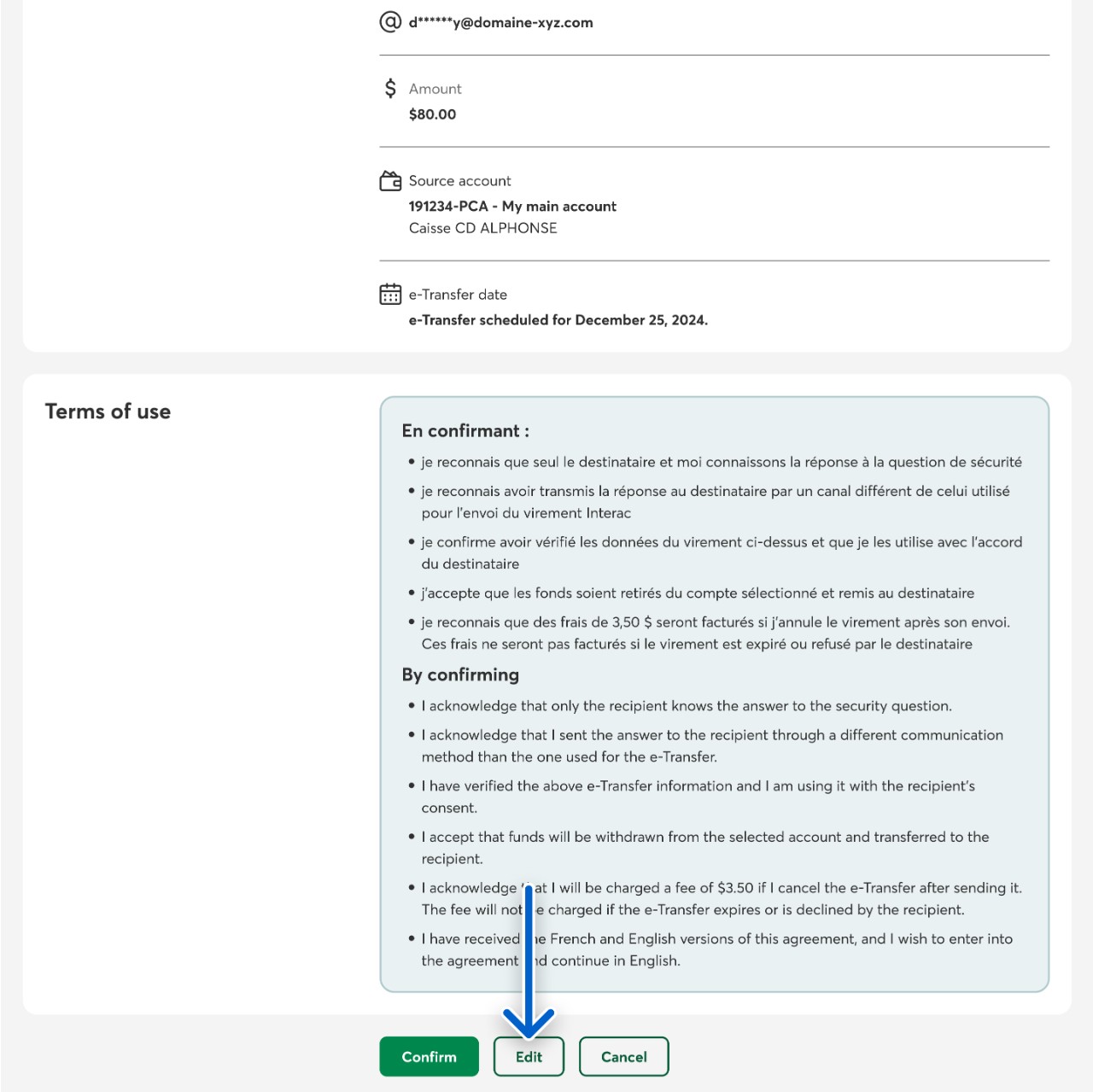Click the wallet Source account icon
The width and height of the screenshot is (1093, 1092).
[390, 181]
